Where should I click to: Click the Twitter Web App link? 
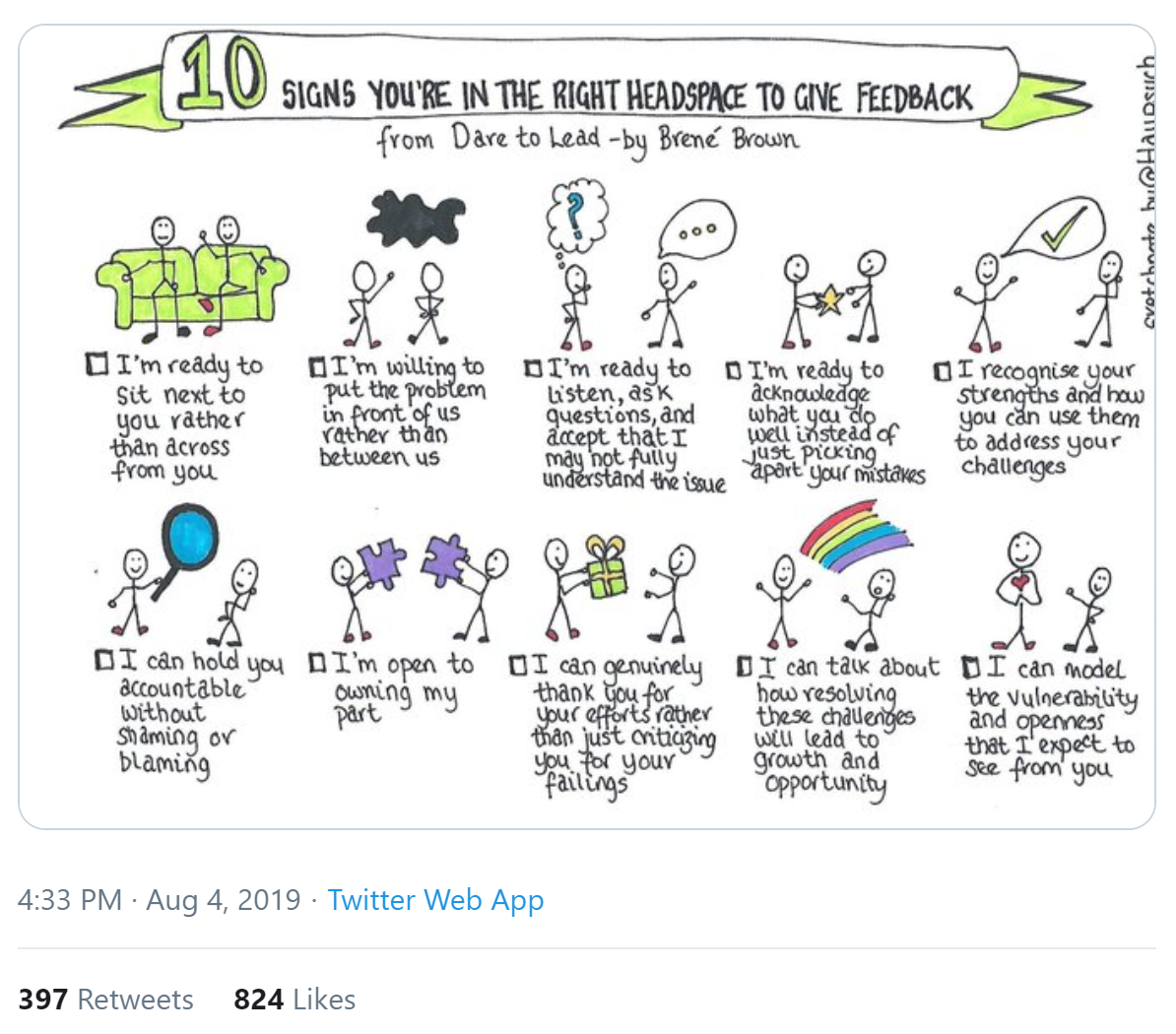pos(435,900)
